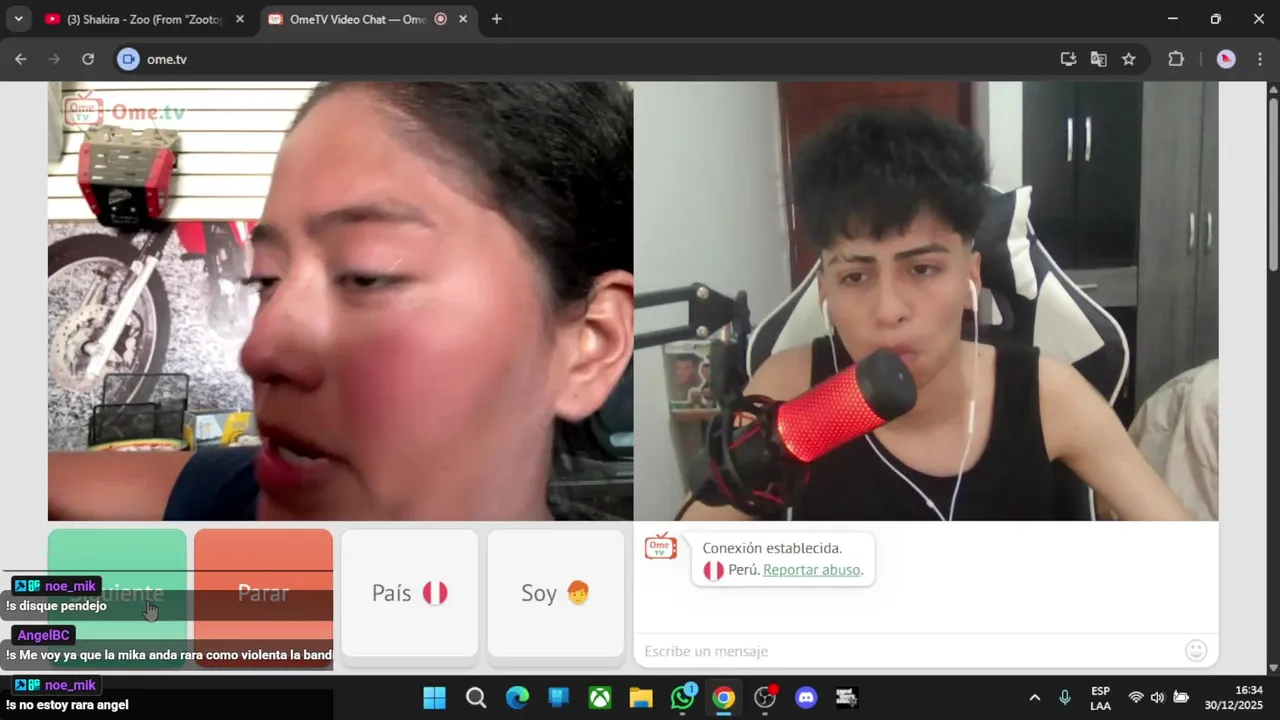
Task: Open the battery status tray icon
Action: 1181,697
